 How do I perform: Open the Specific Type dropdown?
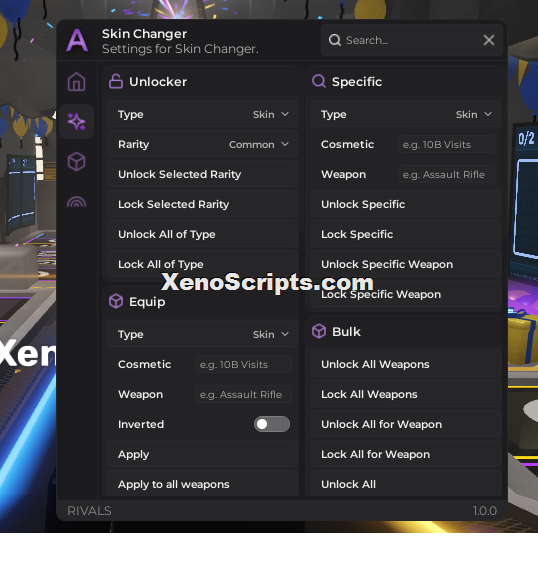405,114
